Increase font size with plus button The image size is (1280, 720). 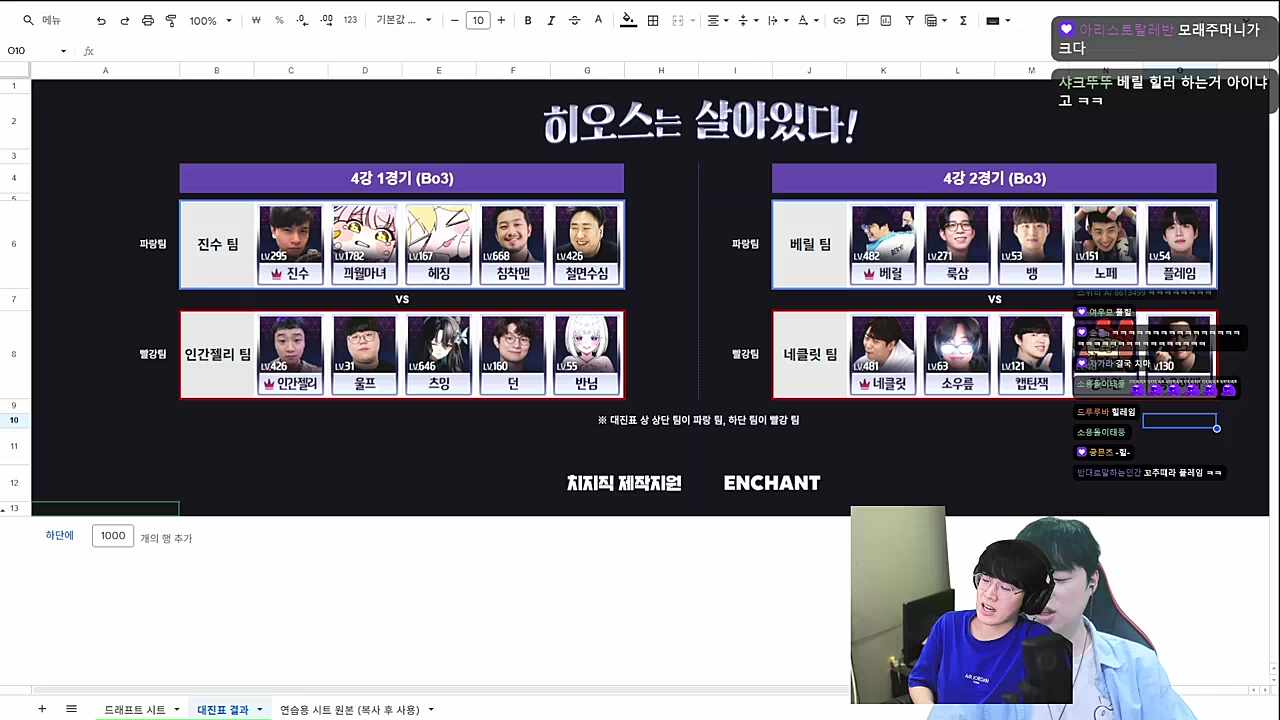coord(501,20)
